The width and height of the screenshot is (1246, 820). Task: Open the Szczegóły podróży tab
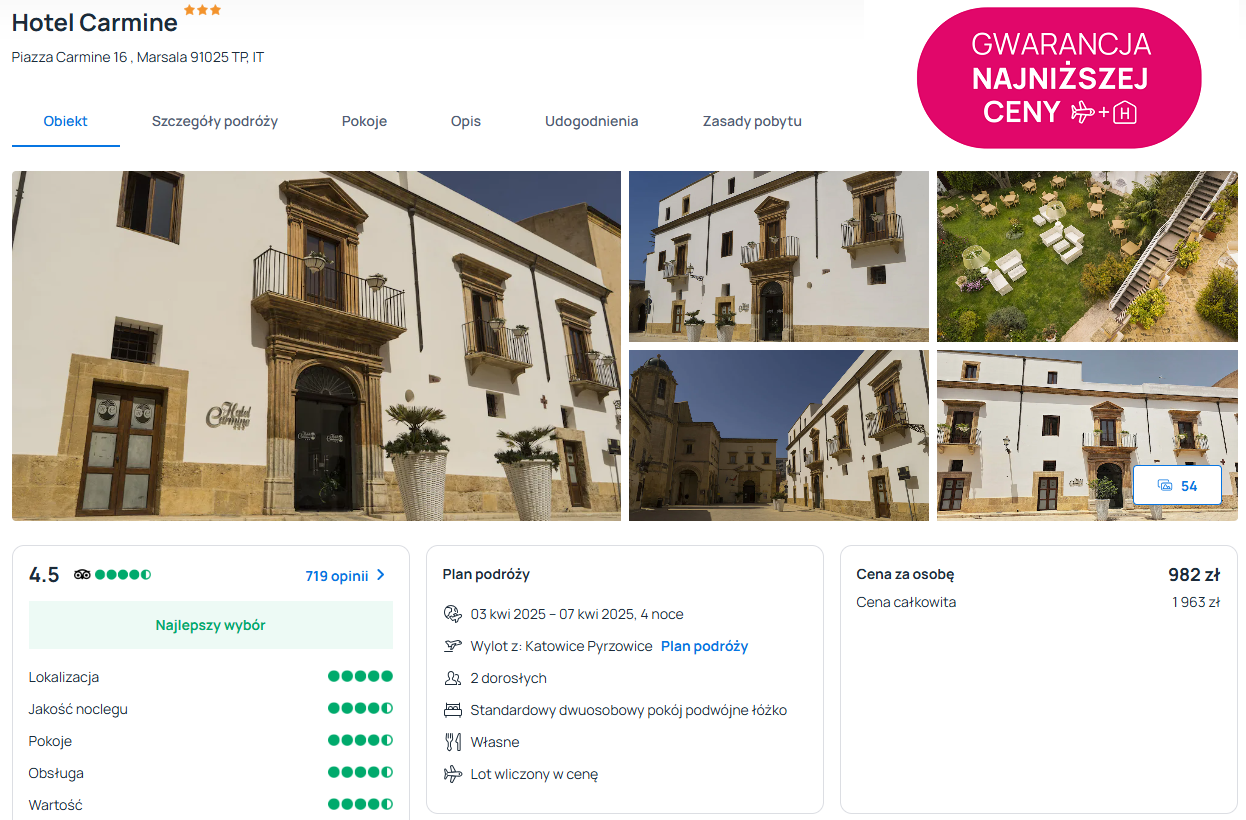click(x=215, y=121)
